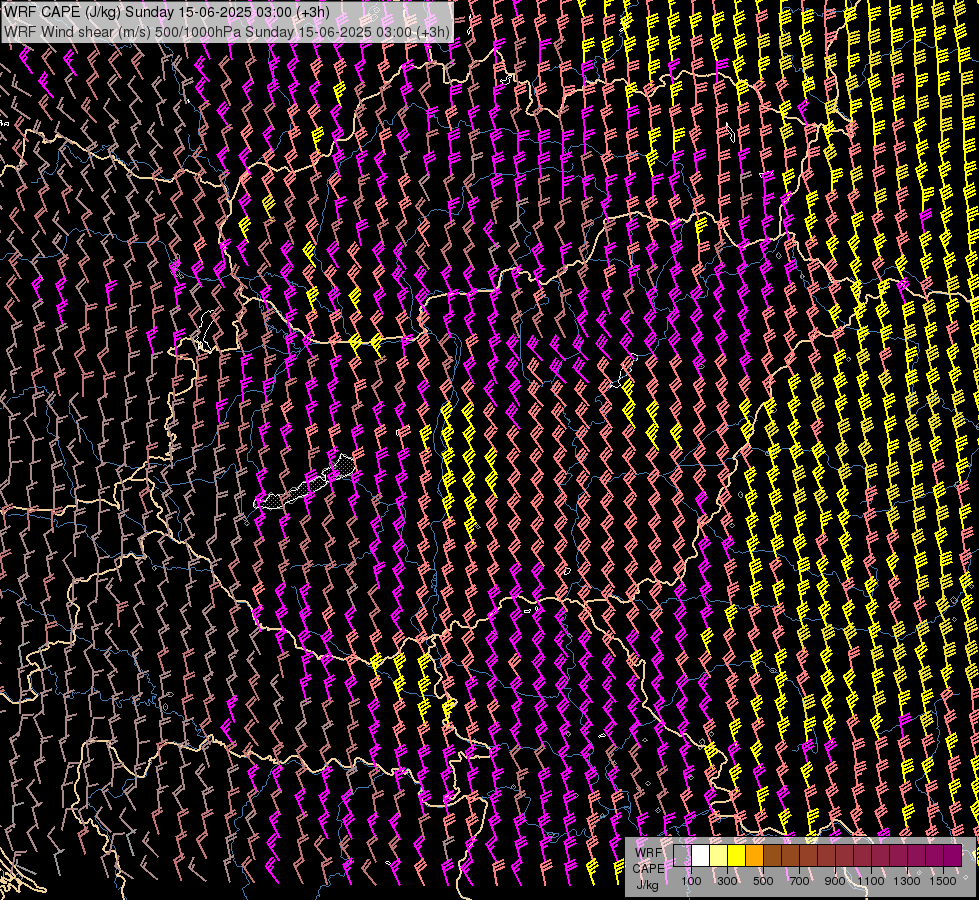Click the legend word "CAPE"

click(x=648, y=869)
